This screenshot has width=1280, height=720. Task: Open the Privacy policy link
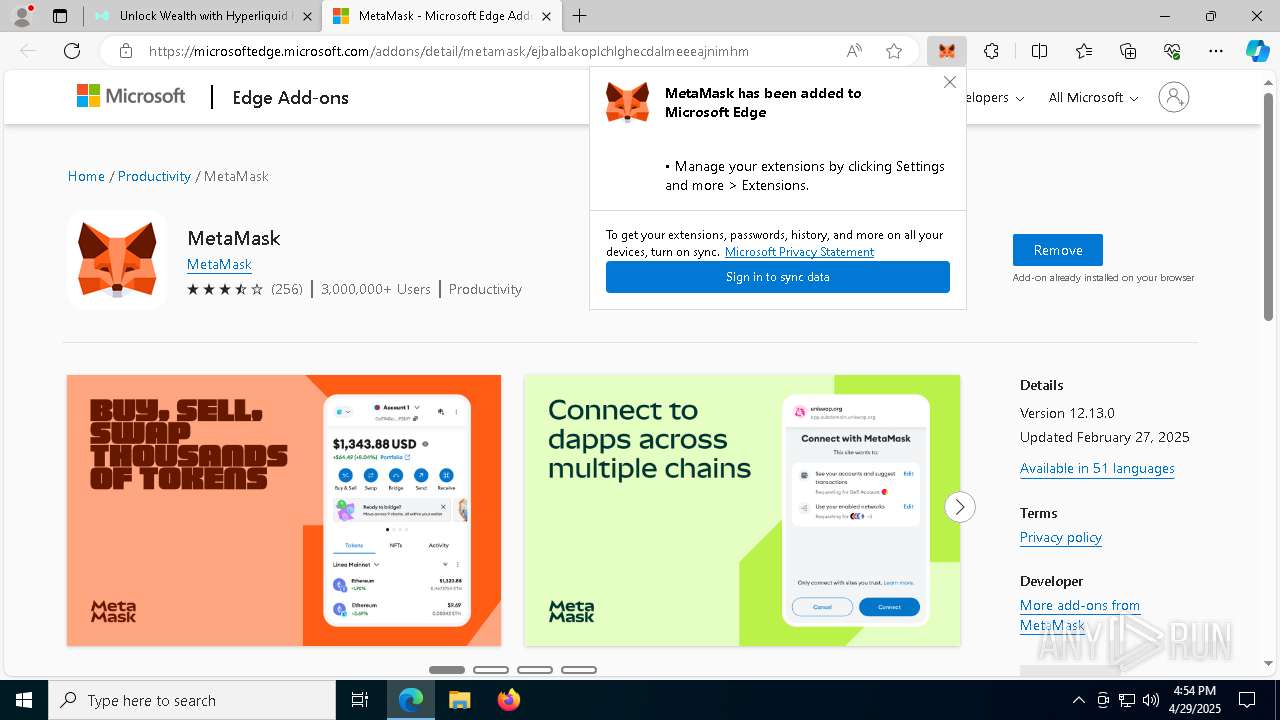(1060, 537)
